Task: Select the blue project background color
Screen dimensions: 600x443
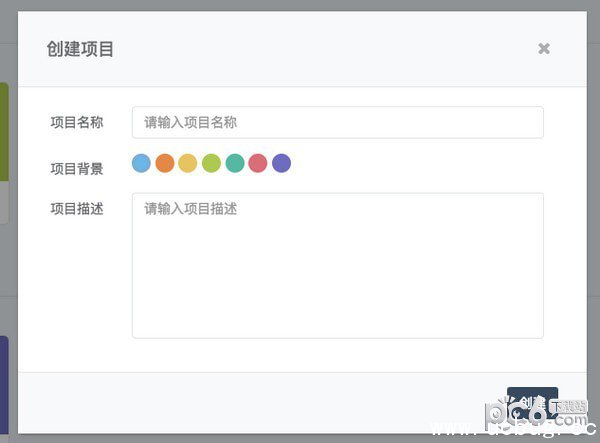Action: (x=141, y=163)
